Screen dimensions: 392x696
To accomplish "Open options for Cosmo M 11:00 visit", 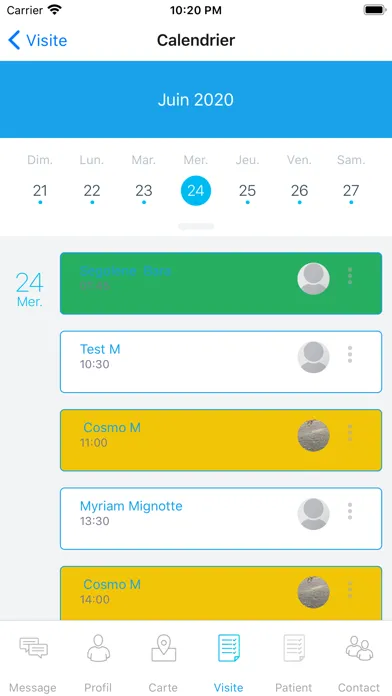I will 350,433.
